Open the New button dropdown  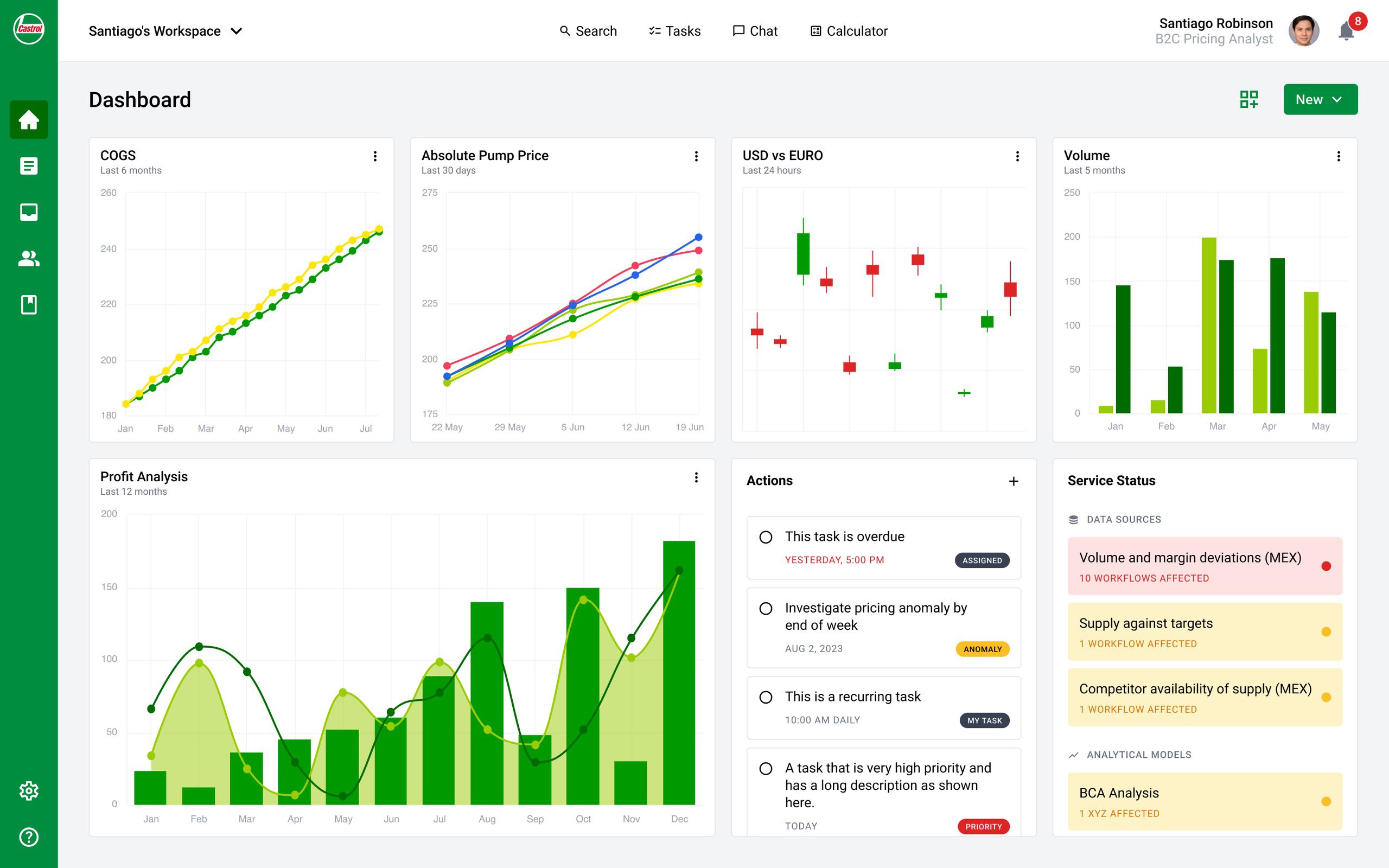point(1320,99)
